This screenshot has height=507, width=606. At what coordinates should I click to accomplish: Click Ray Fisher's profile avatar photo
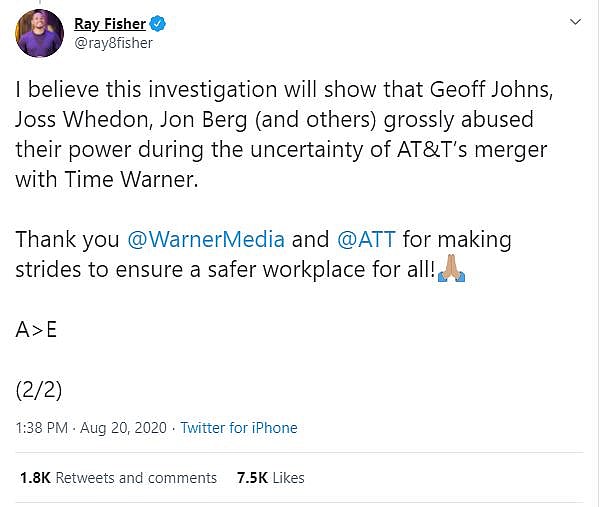tap(40, 33)
